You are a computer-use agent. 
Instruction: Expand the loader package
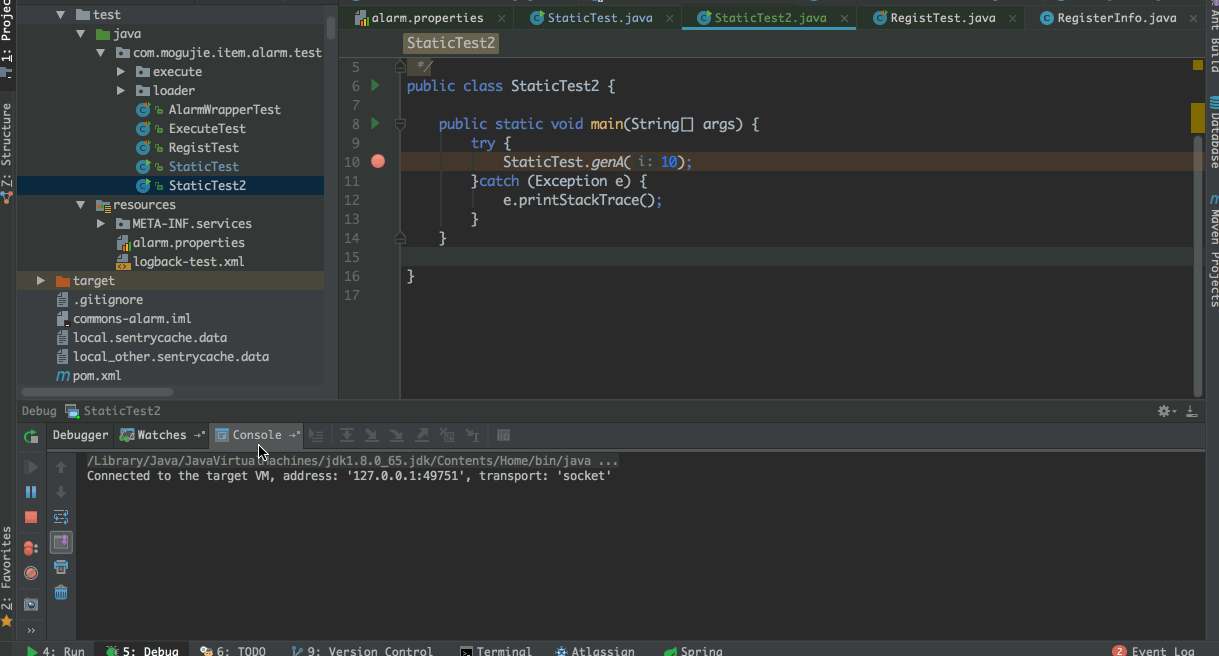tap(121, 91)
